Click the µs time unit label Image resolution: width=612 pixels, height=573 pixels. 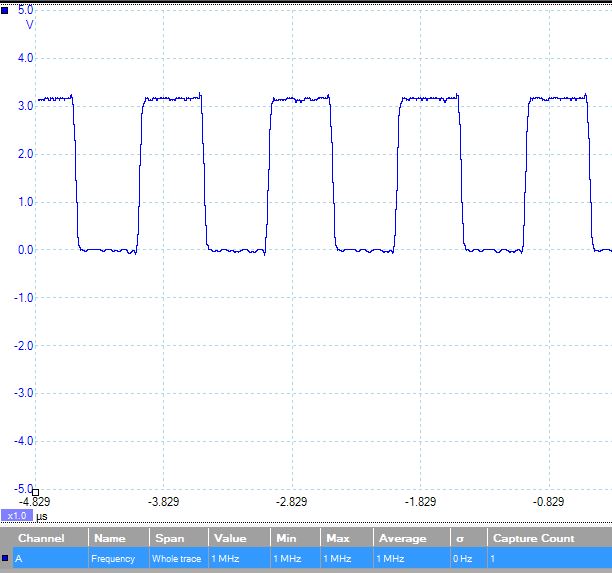coord(42,516)
